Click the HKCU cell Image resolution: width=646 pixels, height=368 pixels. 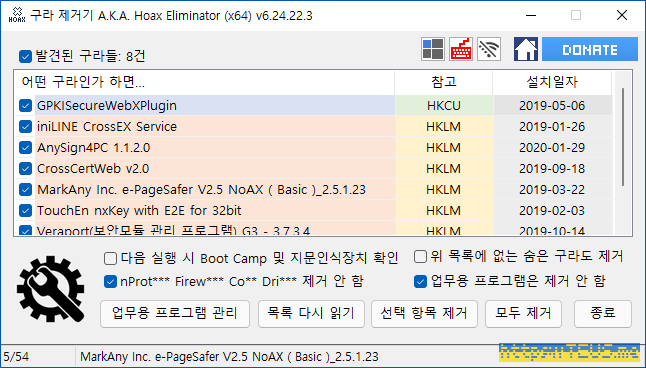[444, 105]
